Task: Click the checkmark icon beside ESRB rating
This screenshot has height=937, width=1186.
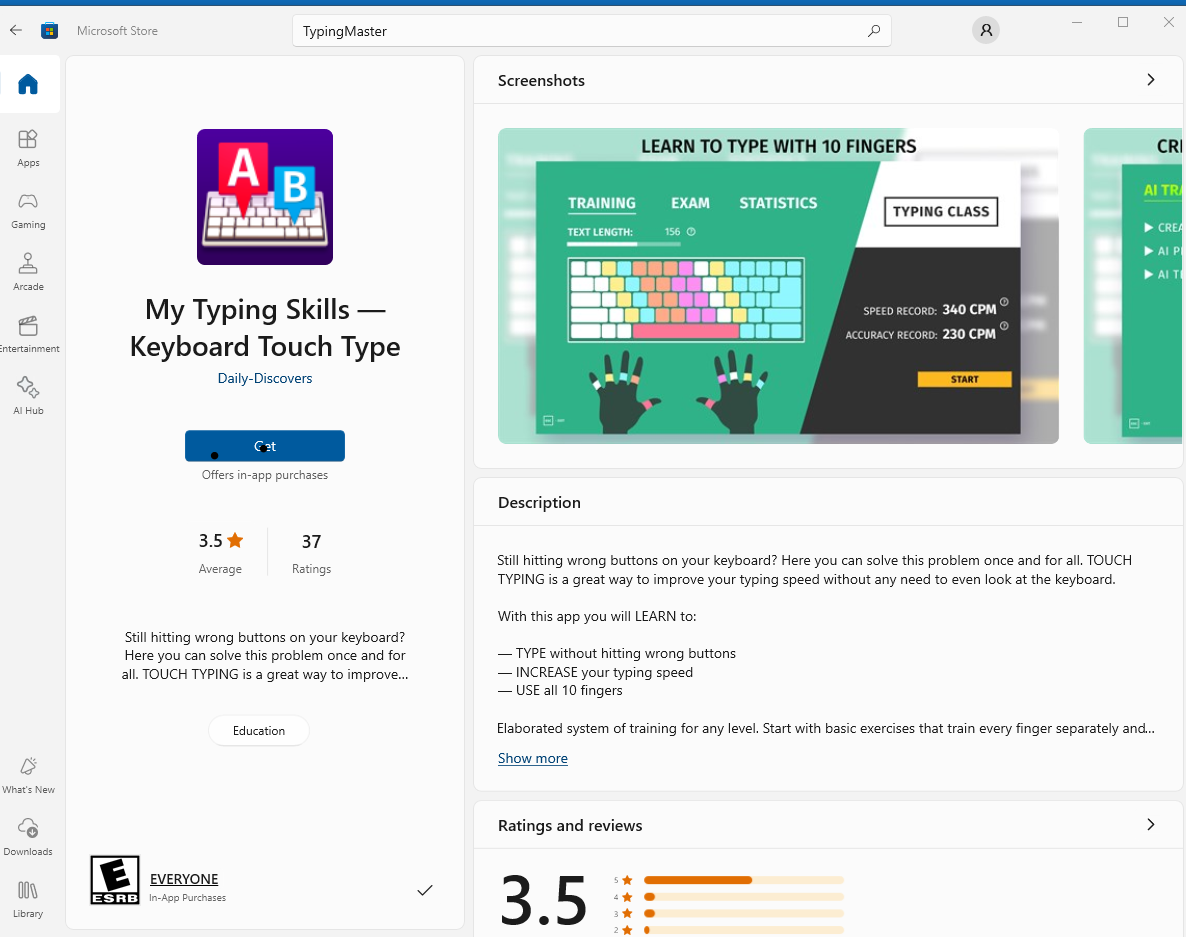Action: 425,890
